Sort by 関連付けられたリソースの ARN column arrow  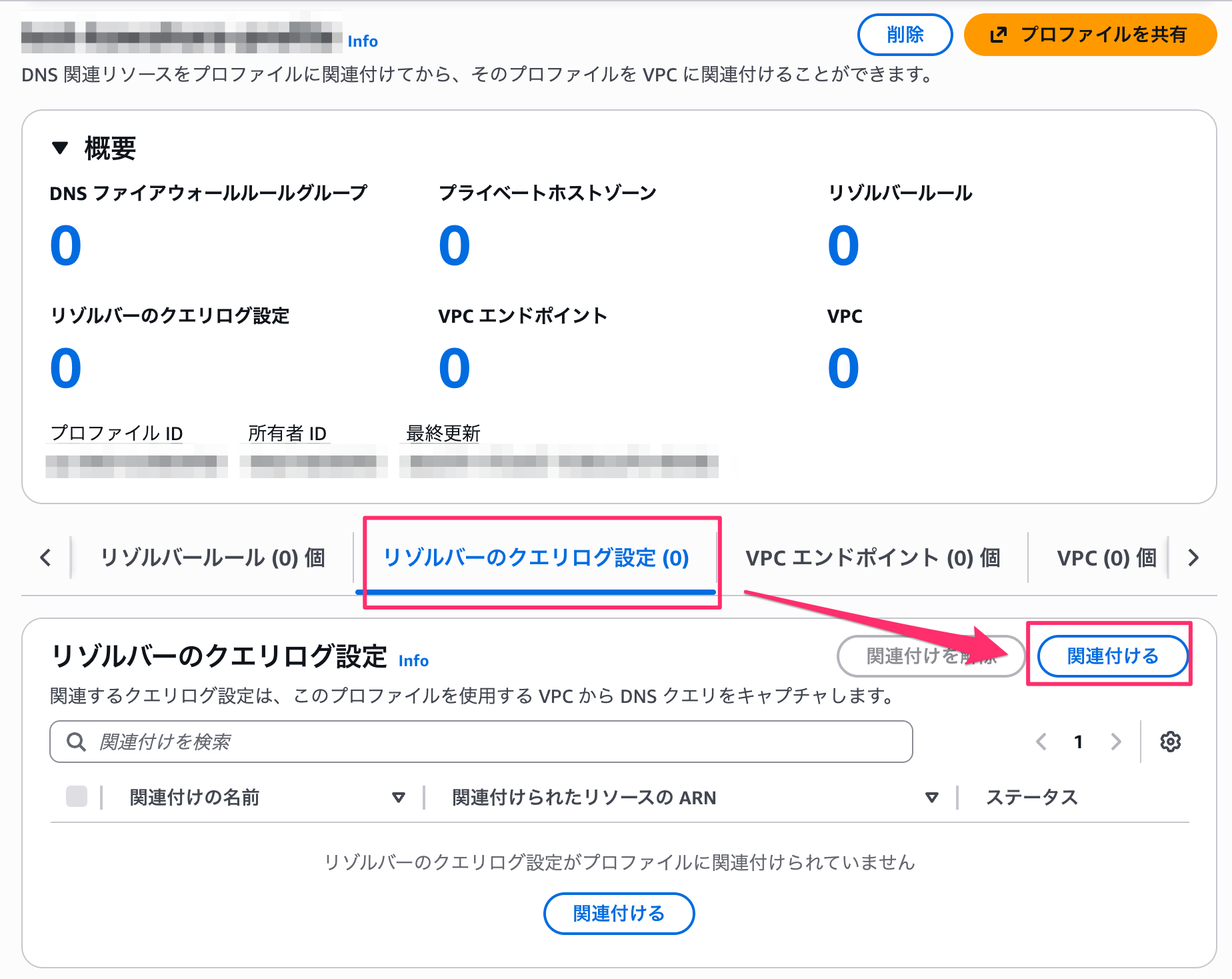932,798
